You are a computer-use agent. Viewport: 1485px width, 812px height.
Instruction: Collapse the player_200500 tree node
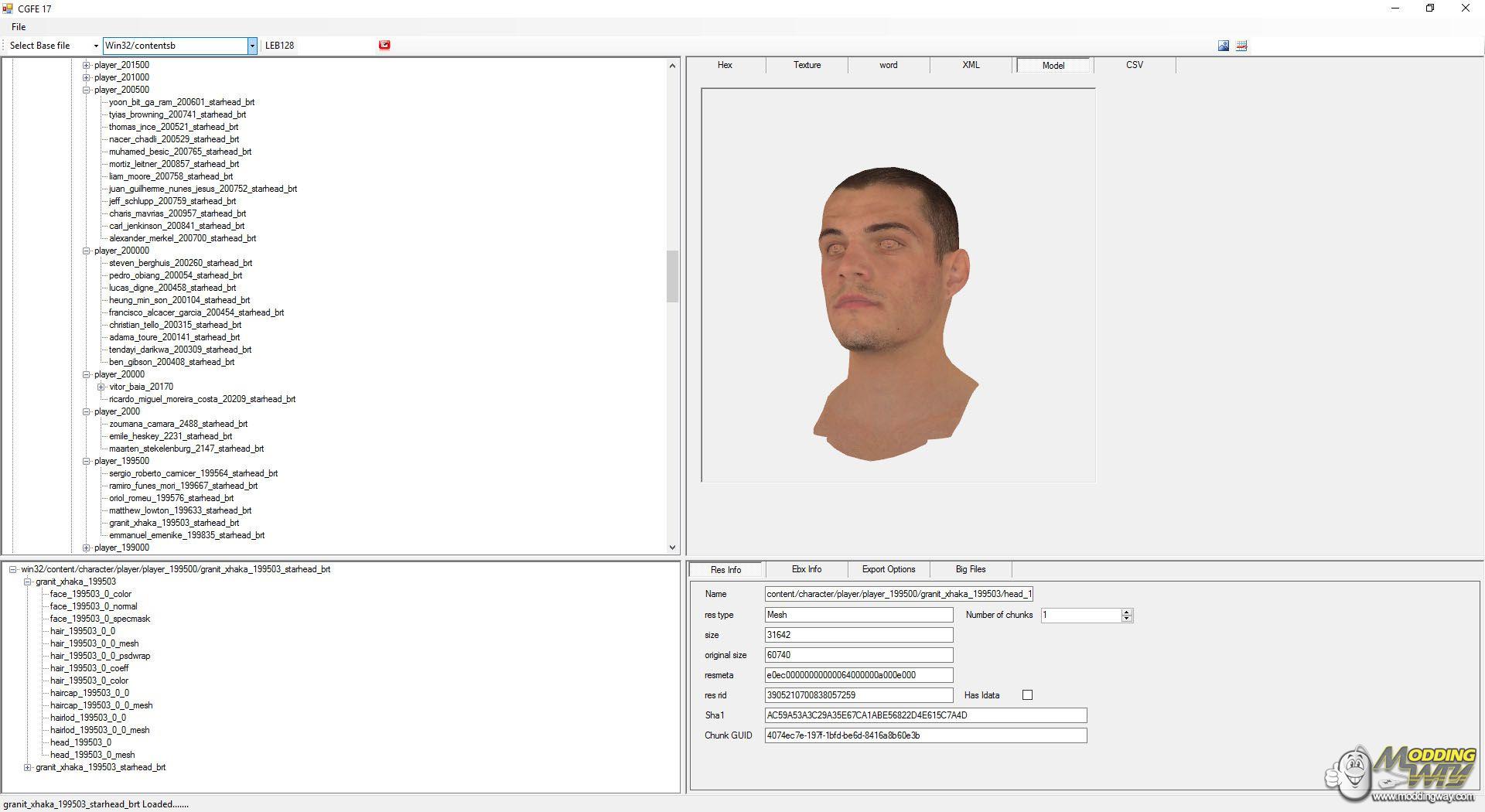click(x=87, y=90)
